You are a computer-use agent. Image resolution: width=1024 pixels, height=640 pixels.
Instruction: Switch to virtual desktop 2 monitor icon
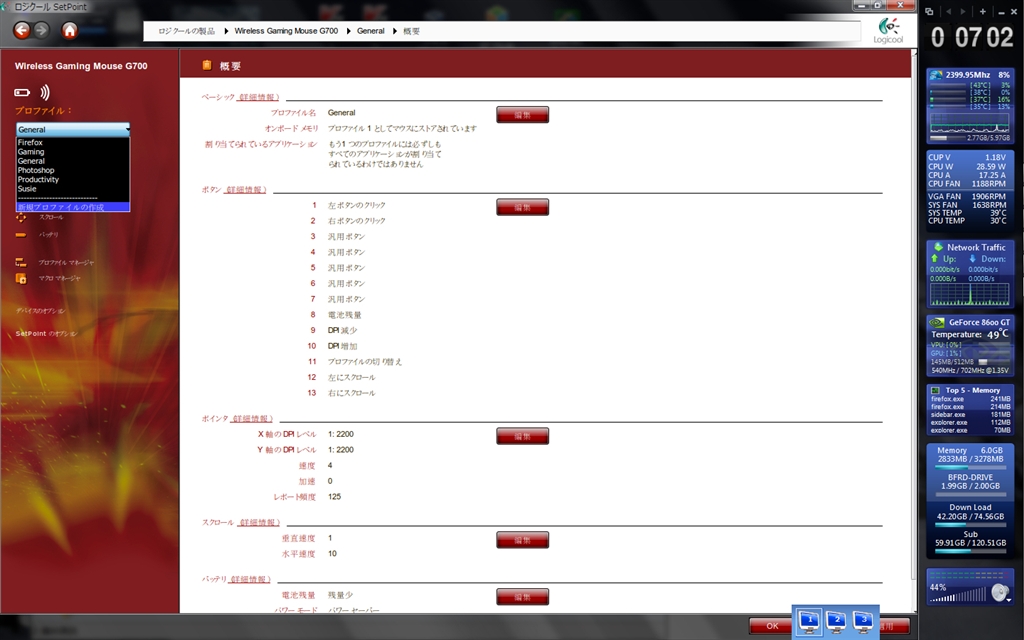(x=837, y=621)
